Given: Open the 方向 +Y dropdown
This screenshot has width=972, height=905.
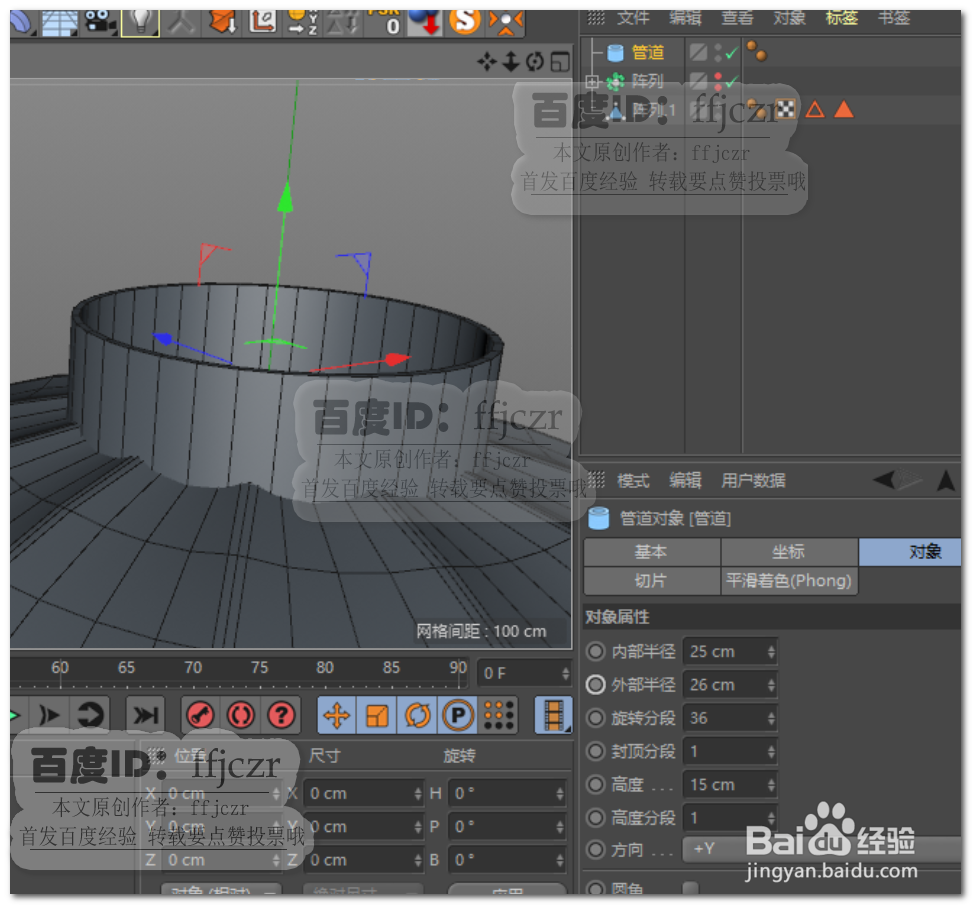Looking at the screenshot, I should point(824,849).
